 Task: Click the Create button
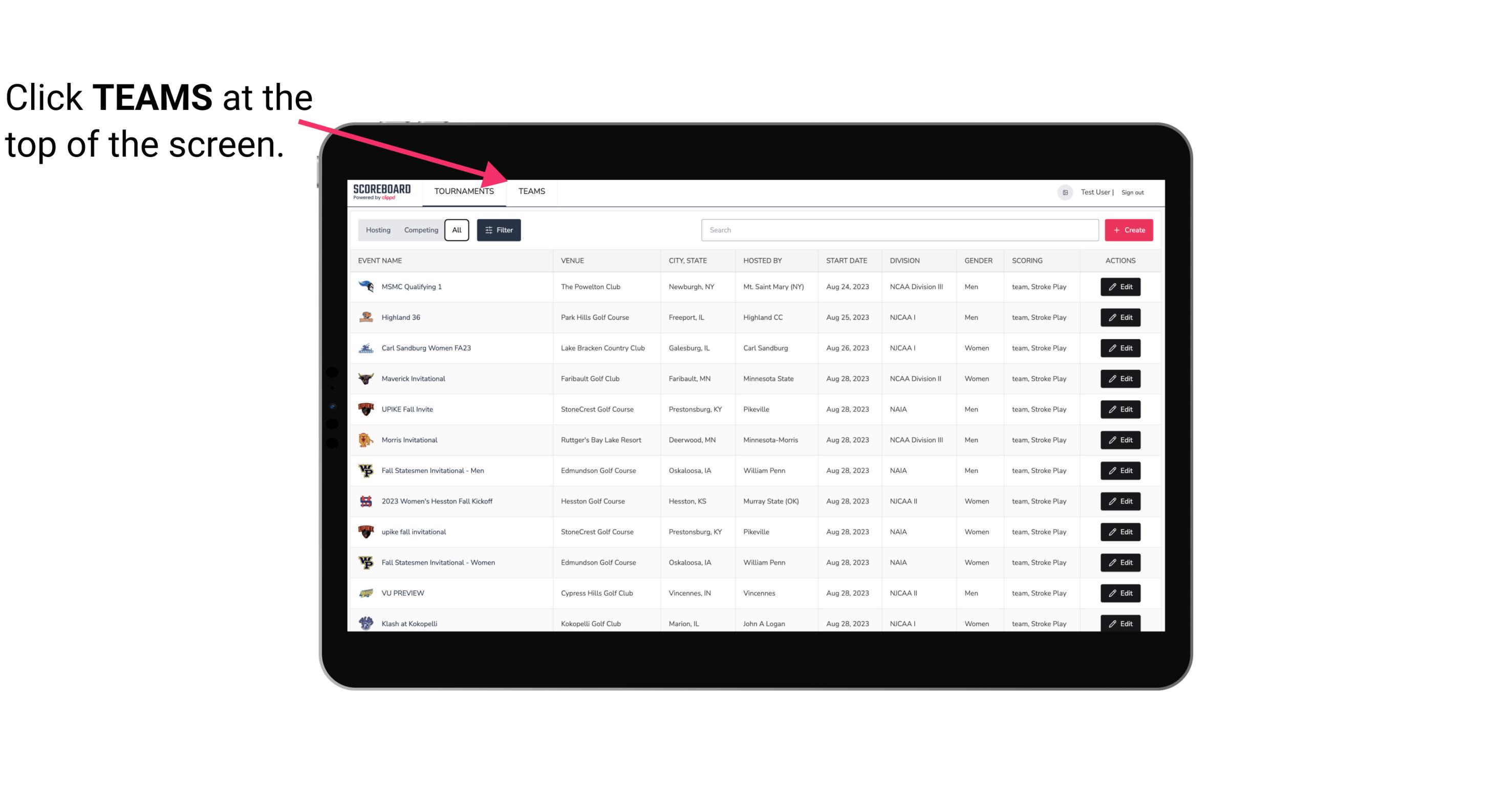click(x=1129, y=230)
